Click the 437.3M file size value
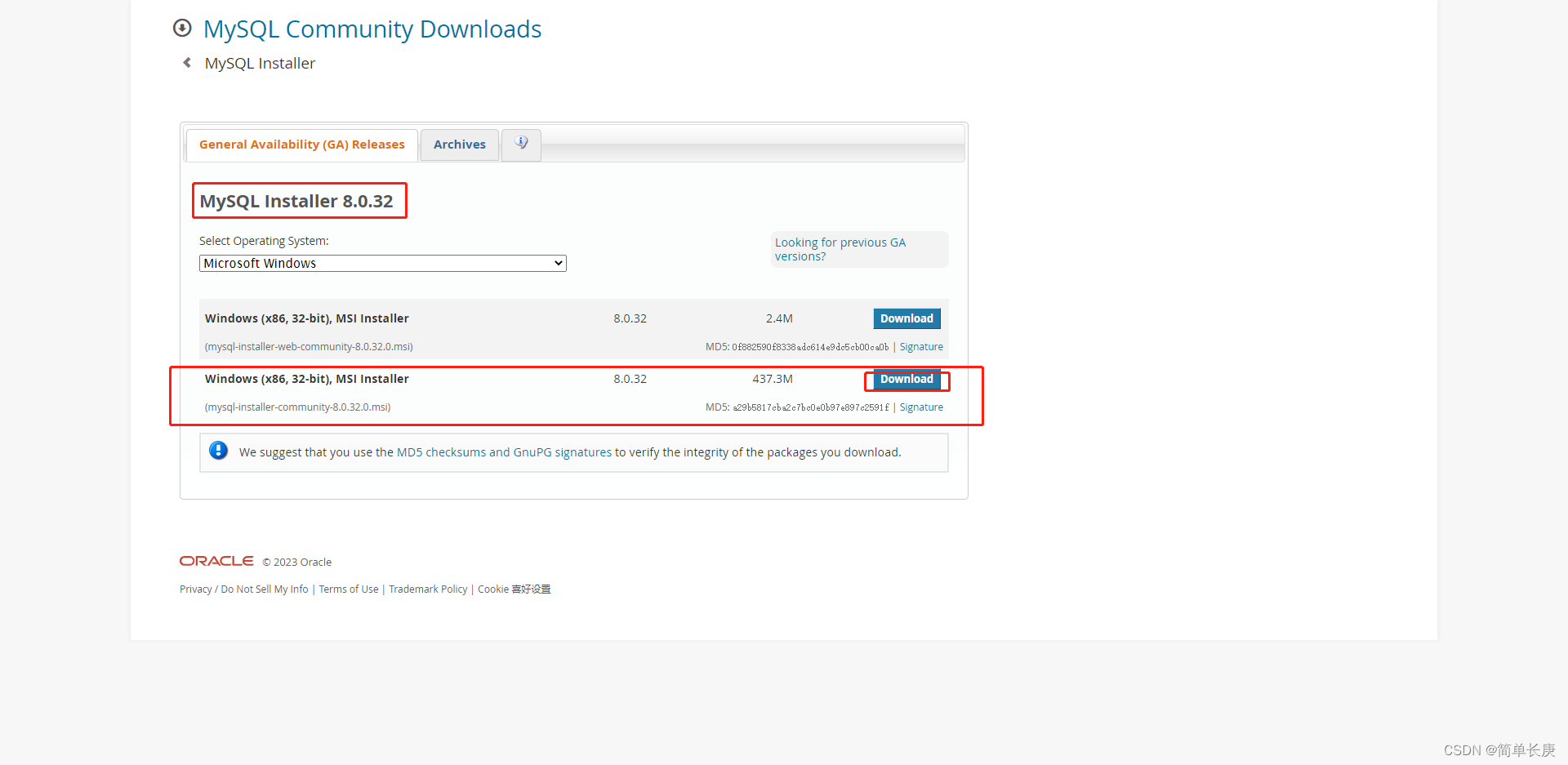This screenshot has width=1568, height=765. [x=773, y=379]
